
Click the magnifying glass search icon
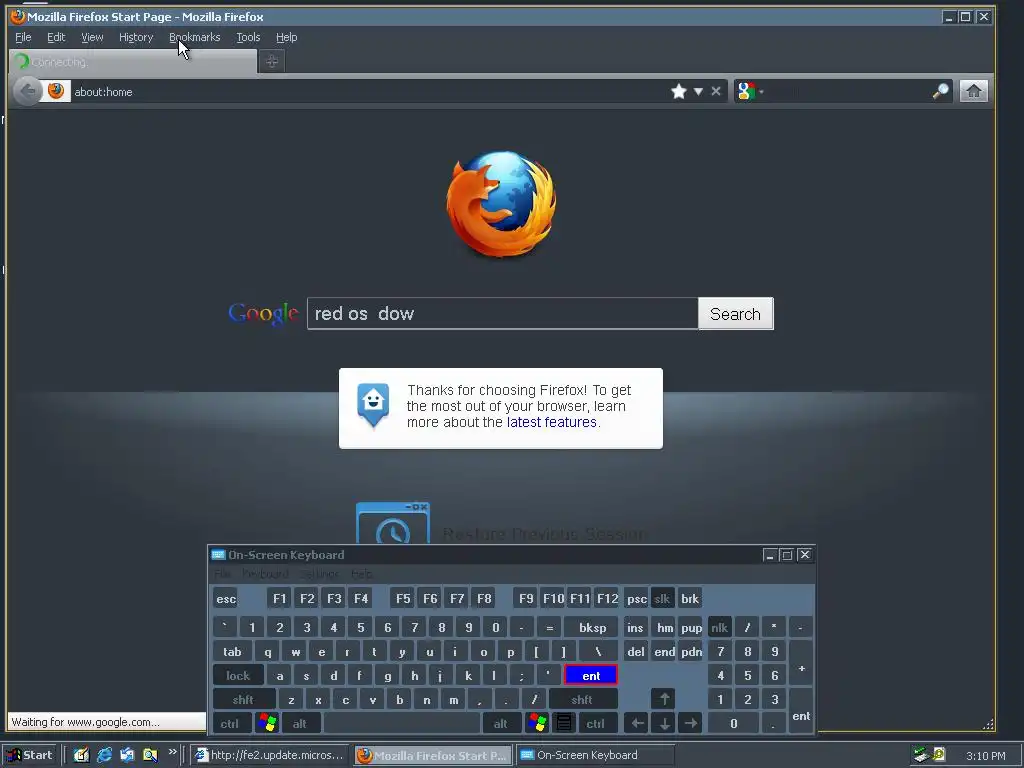(940, 91)
